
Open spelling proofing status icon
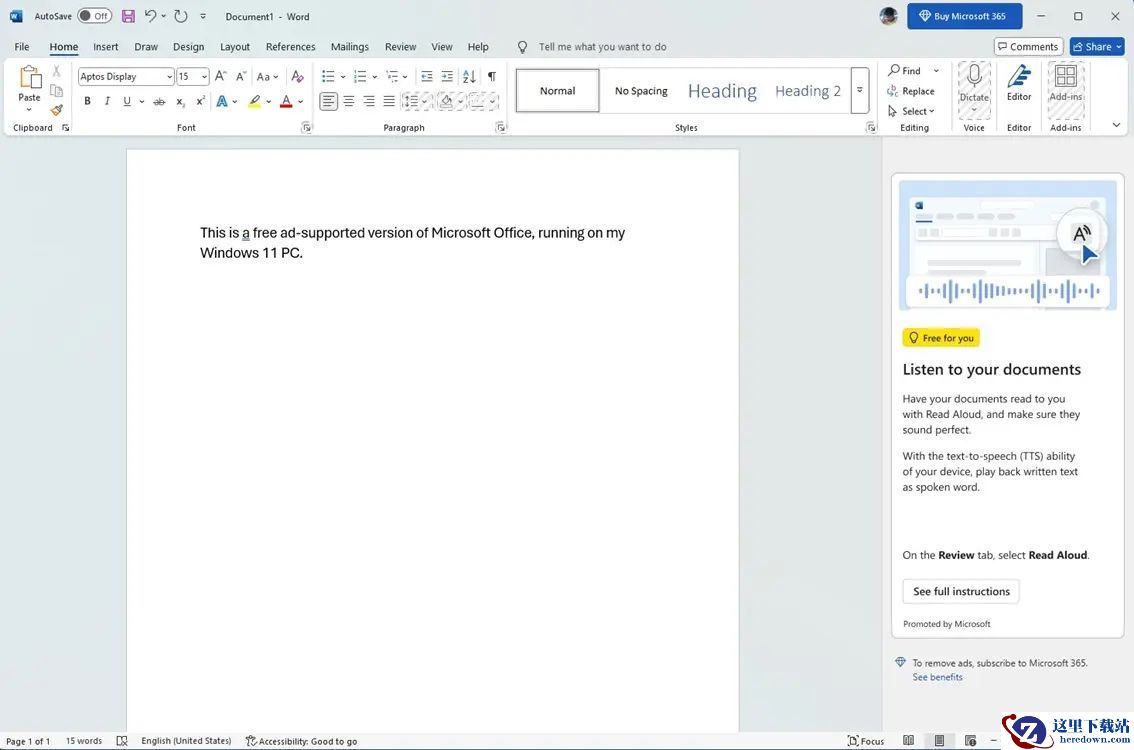click(x=122, y=741)
